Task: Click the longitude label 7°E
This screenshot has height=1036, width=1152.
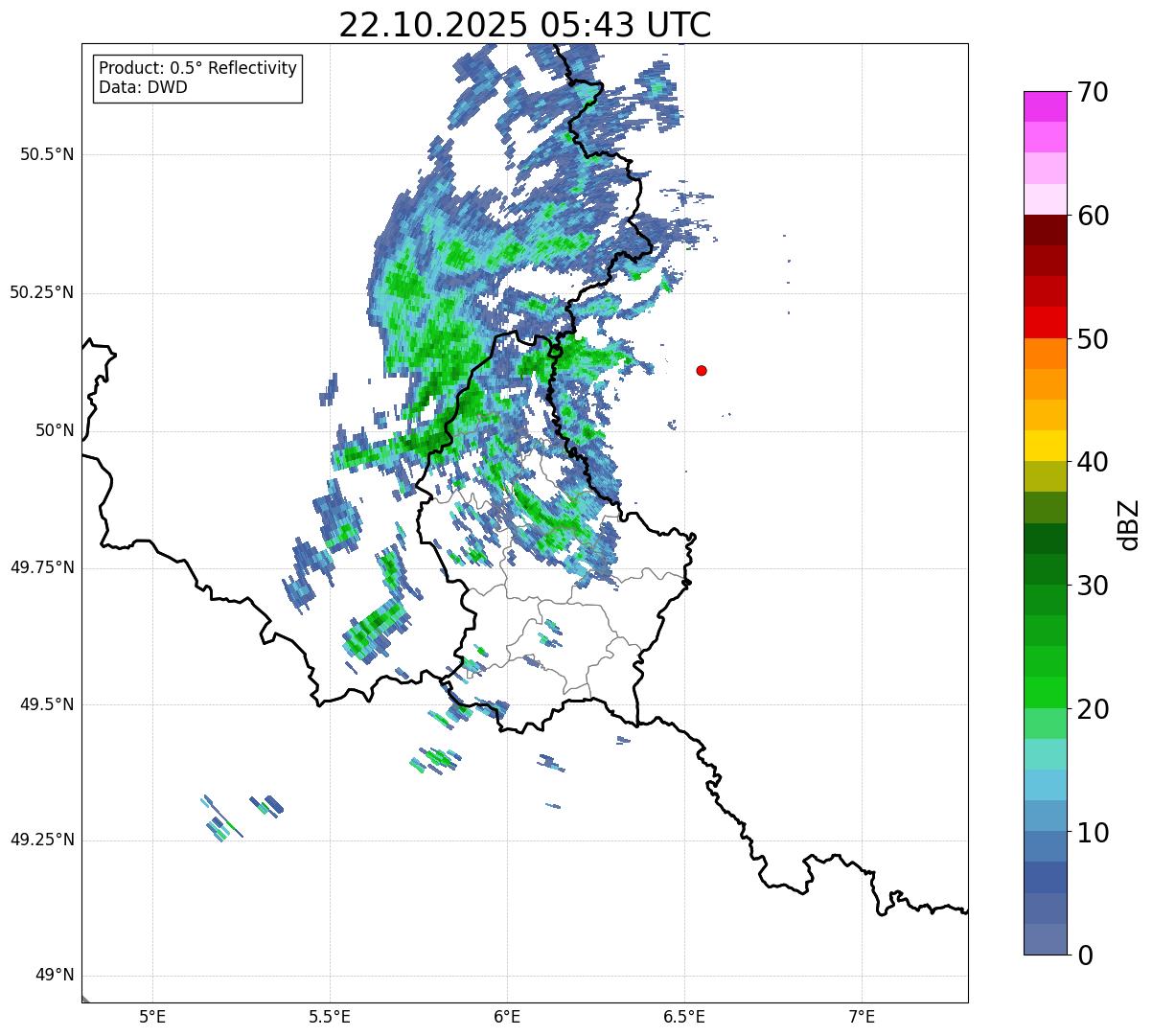Action: click(x=862, y=1017)
